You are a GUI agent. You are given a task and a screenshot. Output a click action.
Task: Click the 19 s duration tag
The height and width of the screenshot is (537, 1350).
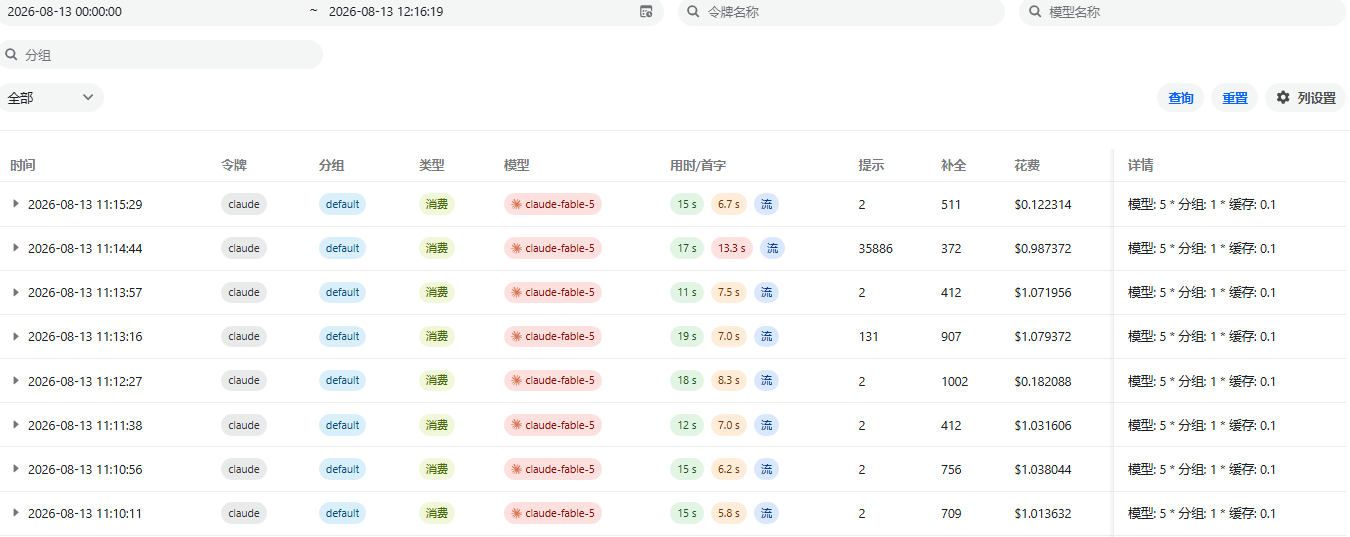(687, 336)
